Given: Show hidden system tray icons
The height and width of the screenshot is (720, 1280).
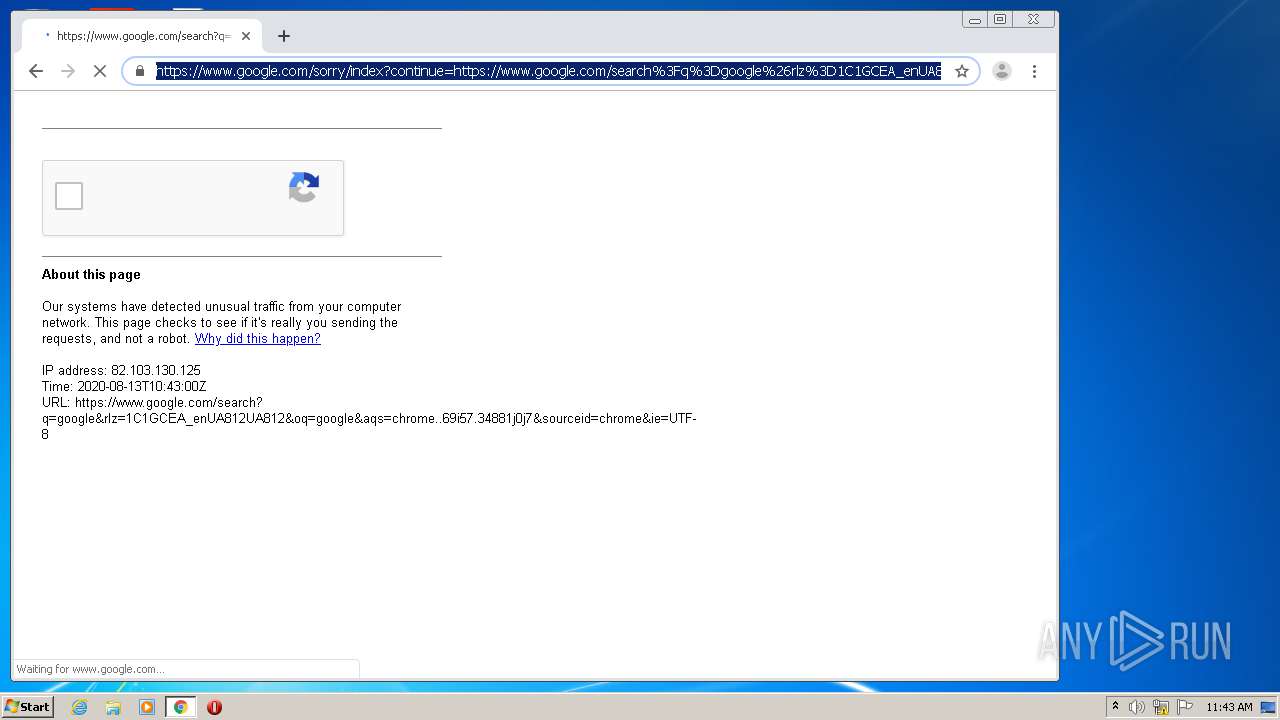Looking at the screenshot, I should point(1116,707).
